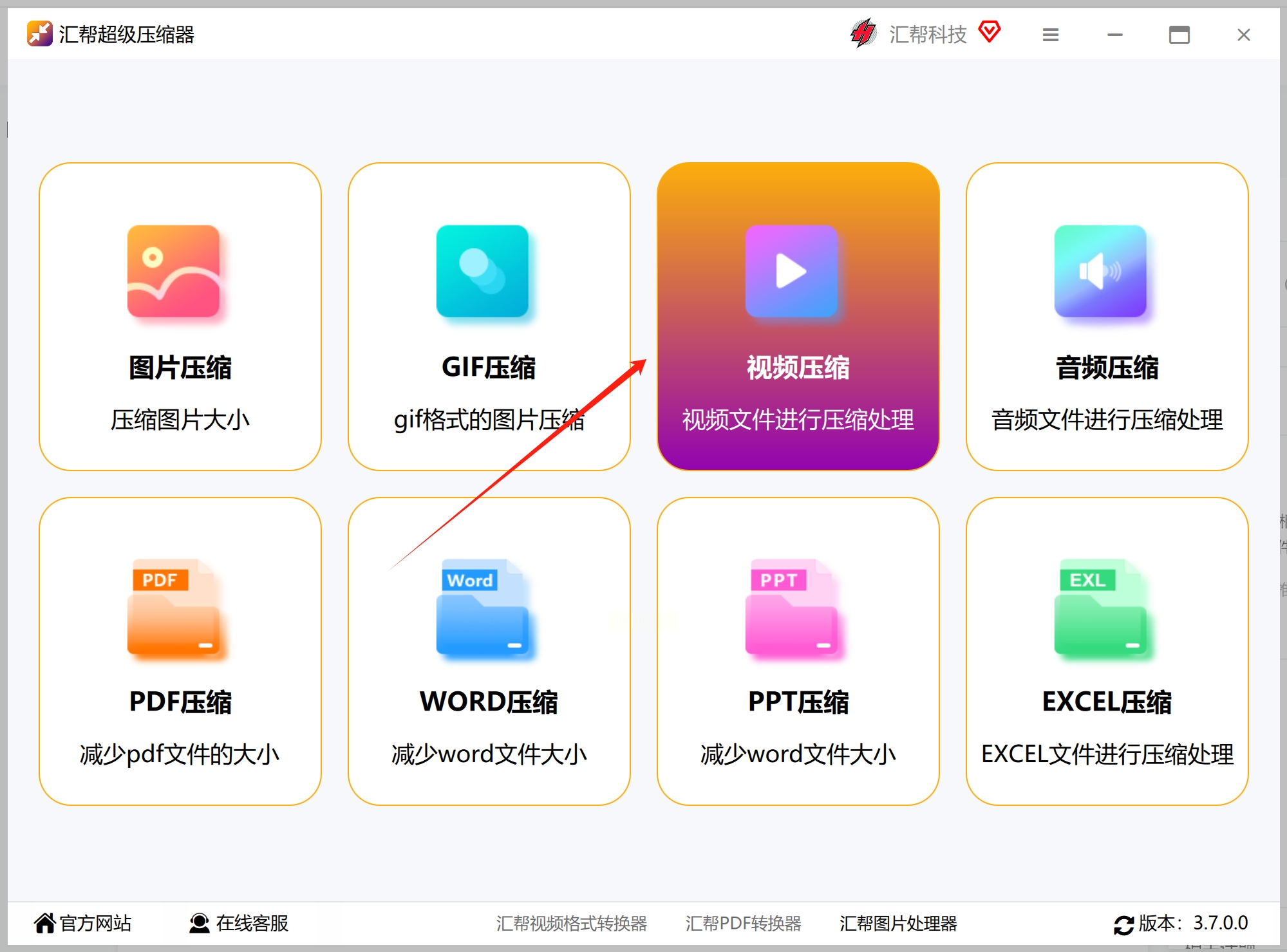1287x952 pixels.
Task: Select the video compression play icon
Action: (x=791, y=271)
